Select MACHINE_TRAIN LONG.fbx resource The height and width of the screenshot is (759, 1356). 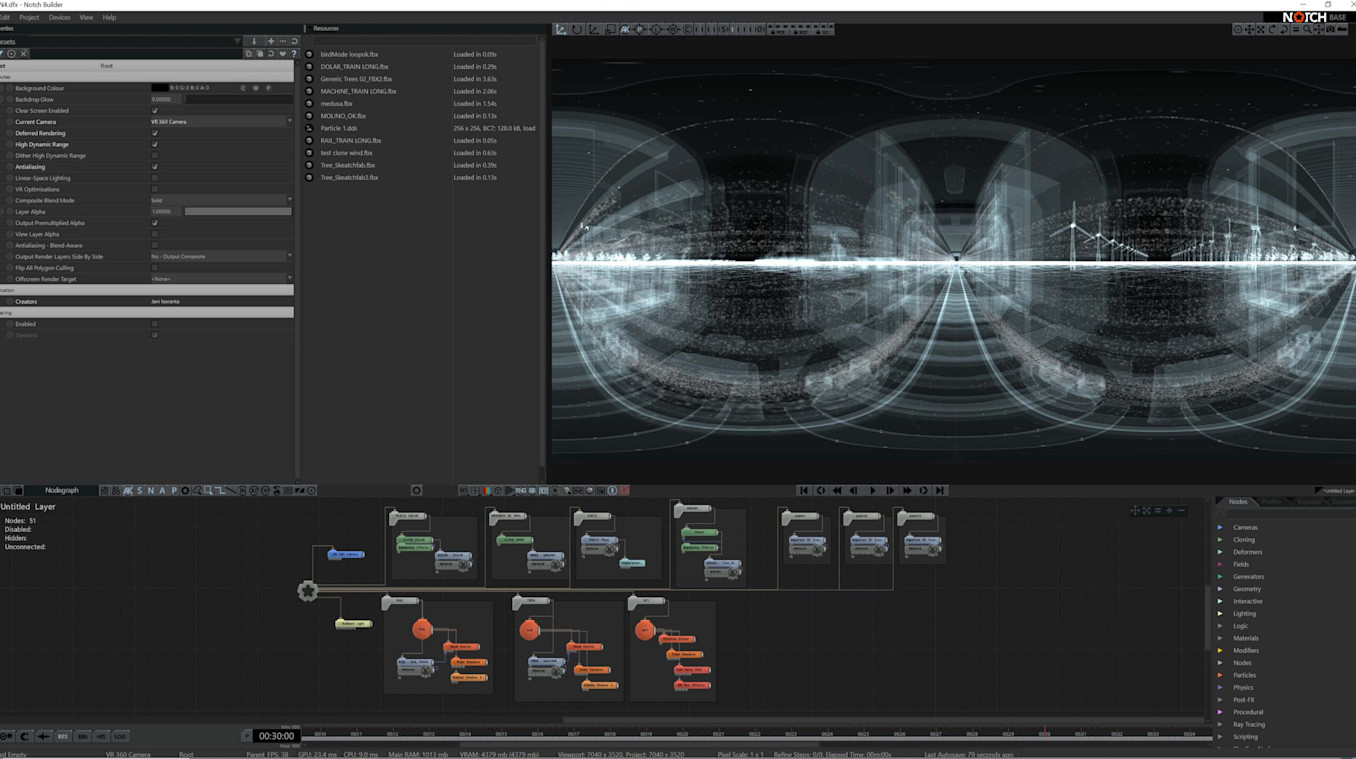point(358,91)
